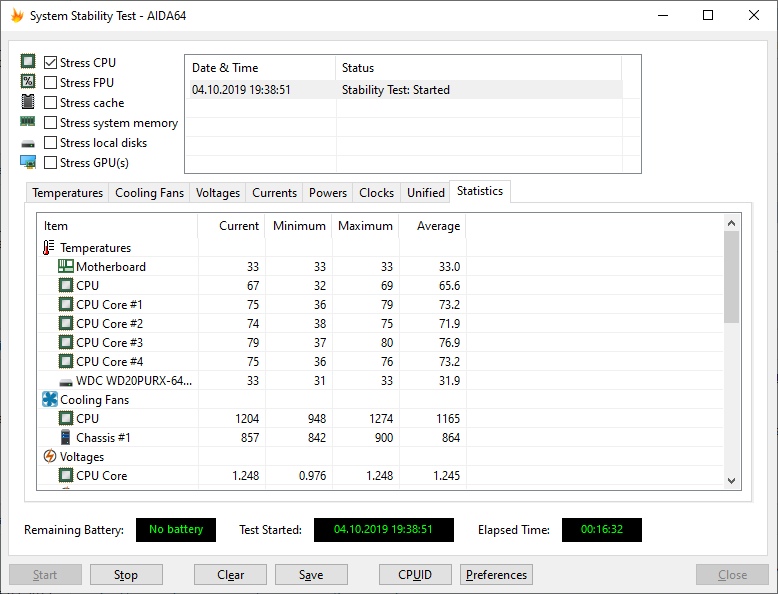Click the 'No battery' status display
This screenshot has height=594, width=778.
click(x=176, y=529)
